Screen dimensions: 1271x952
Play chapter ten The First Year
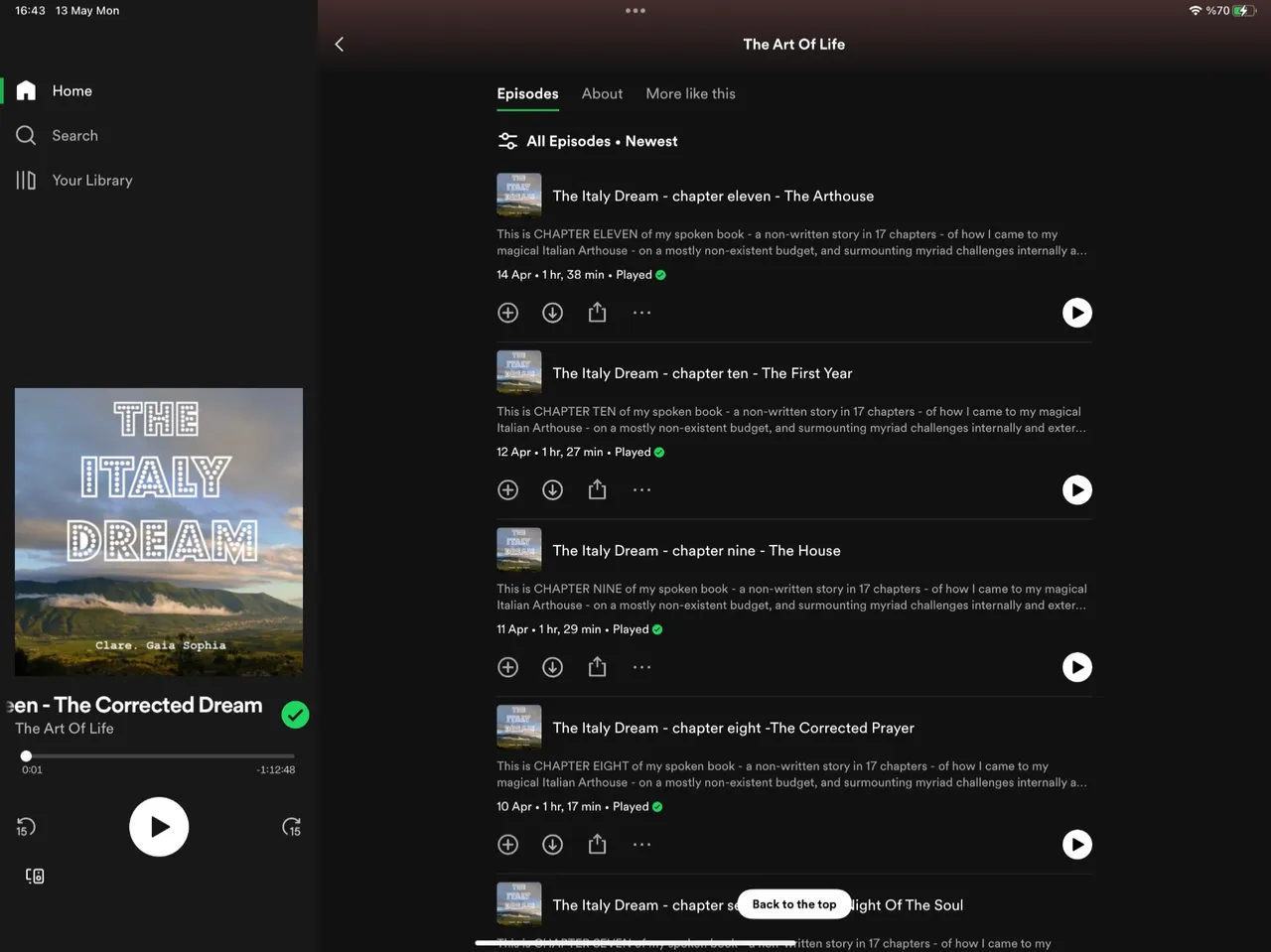pos(1077,489)
